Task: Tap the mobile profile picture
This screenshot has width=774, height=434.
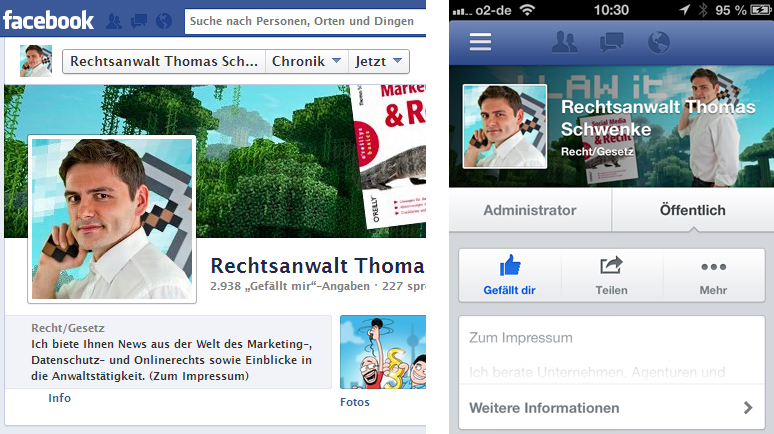Action: [x=504, y=126]
